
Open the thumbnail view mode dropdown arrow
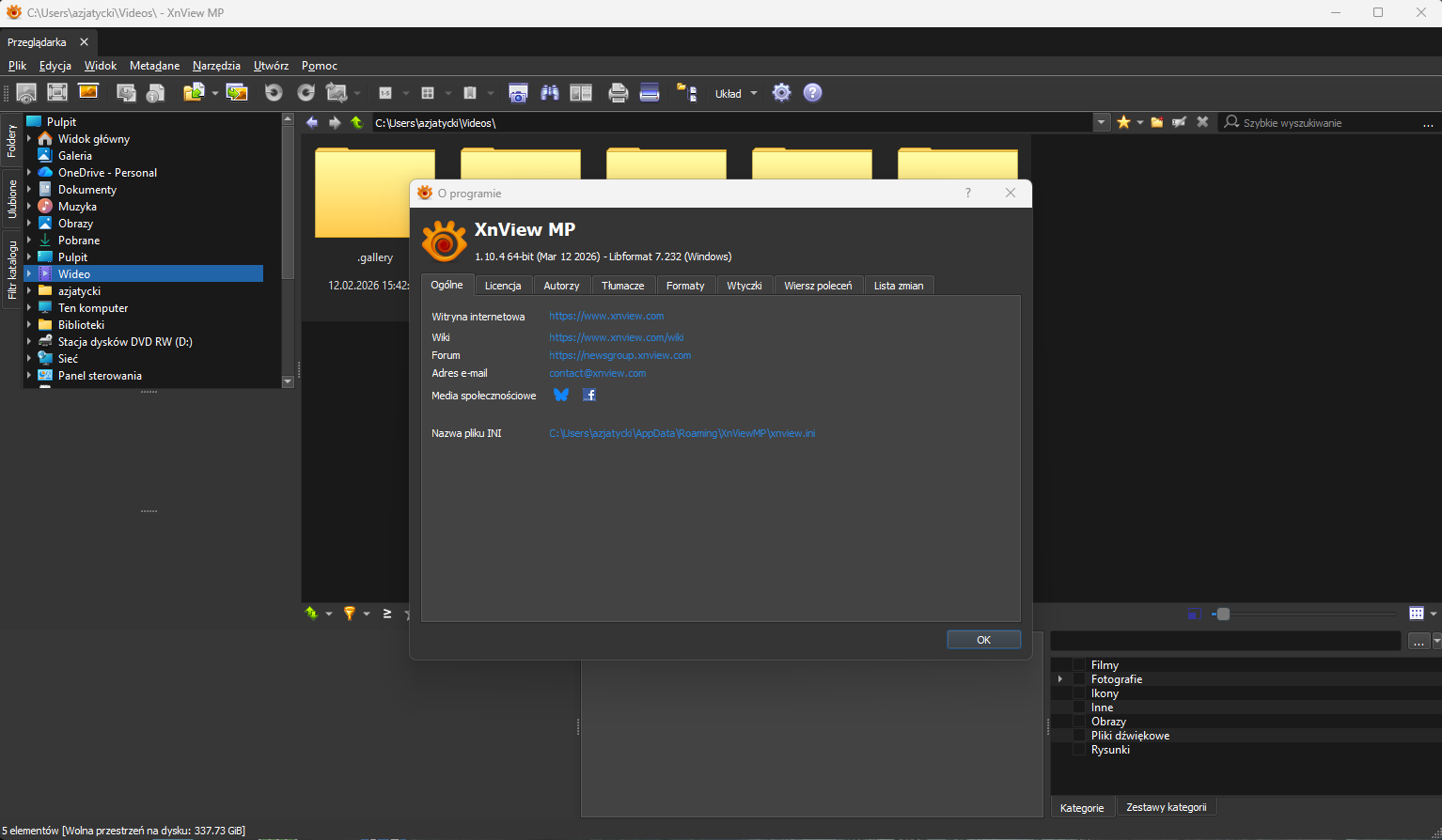[x=1434, y=614]
